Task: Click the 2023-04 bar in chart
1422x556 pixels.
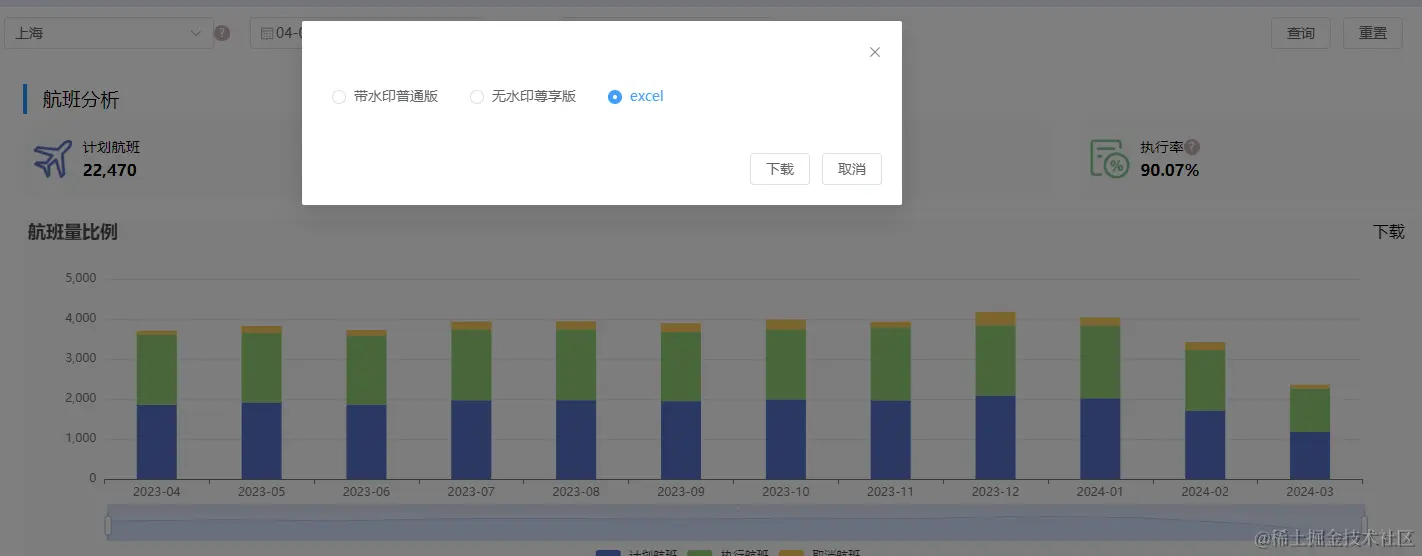Action: [x=157, y=405]
